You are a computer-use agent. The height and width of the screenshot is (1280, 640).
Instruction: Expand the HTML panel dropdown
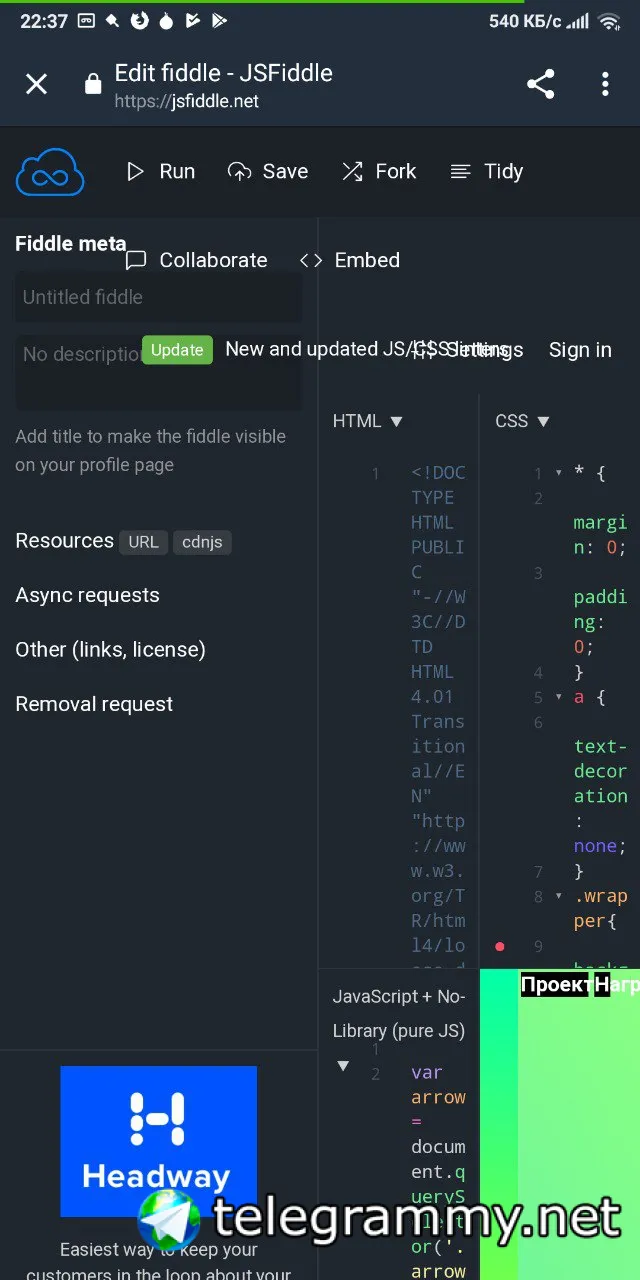coord(396,422)
